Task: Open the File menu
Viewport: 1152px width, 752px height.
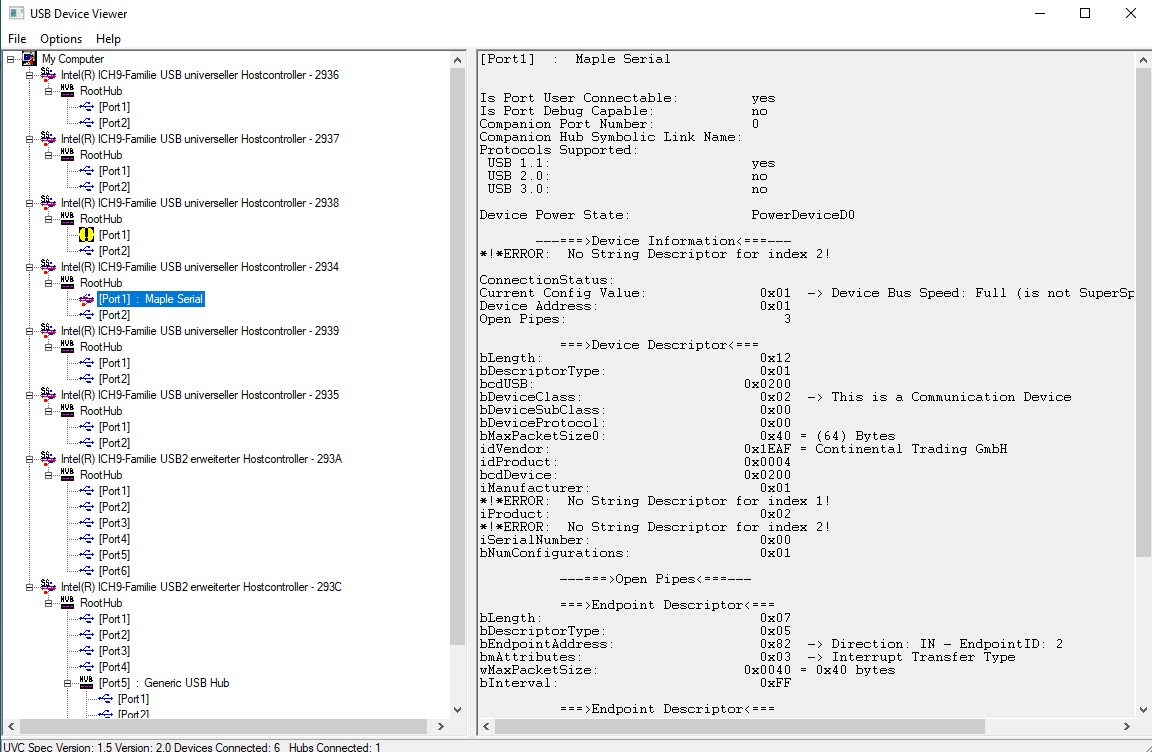Action: click(17, 39)
